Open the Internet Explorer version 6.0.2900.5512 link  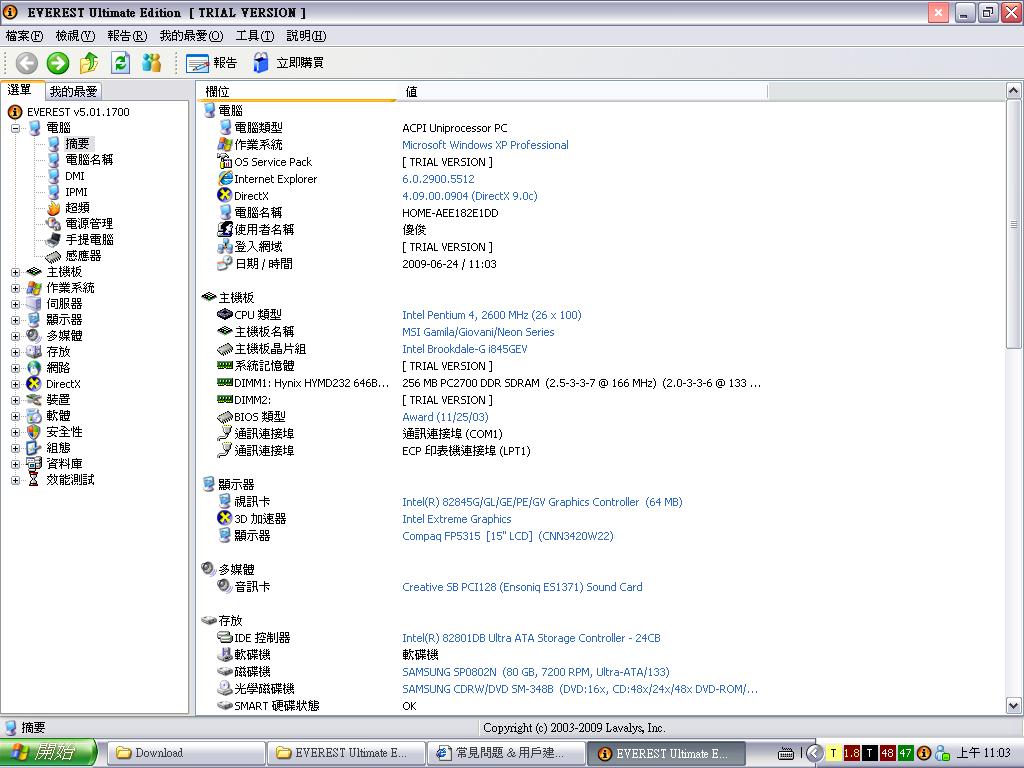click(438, 179)
